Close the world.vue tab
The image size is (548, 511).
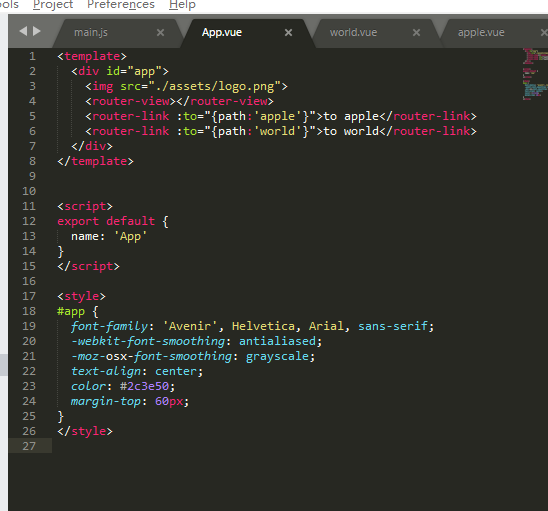click(x=416, y=33)
